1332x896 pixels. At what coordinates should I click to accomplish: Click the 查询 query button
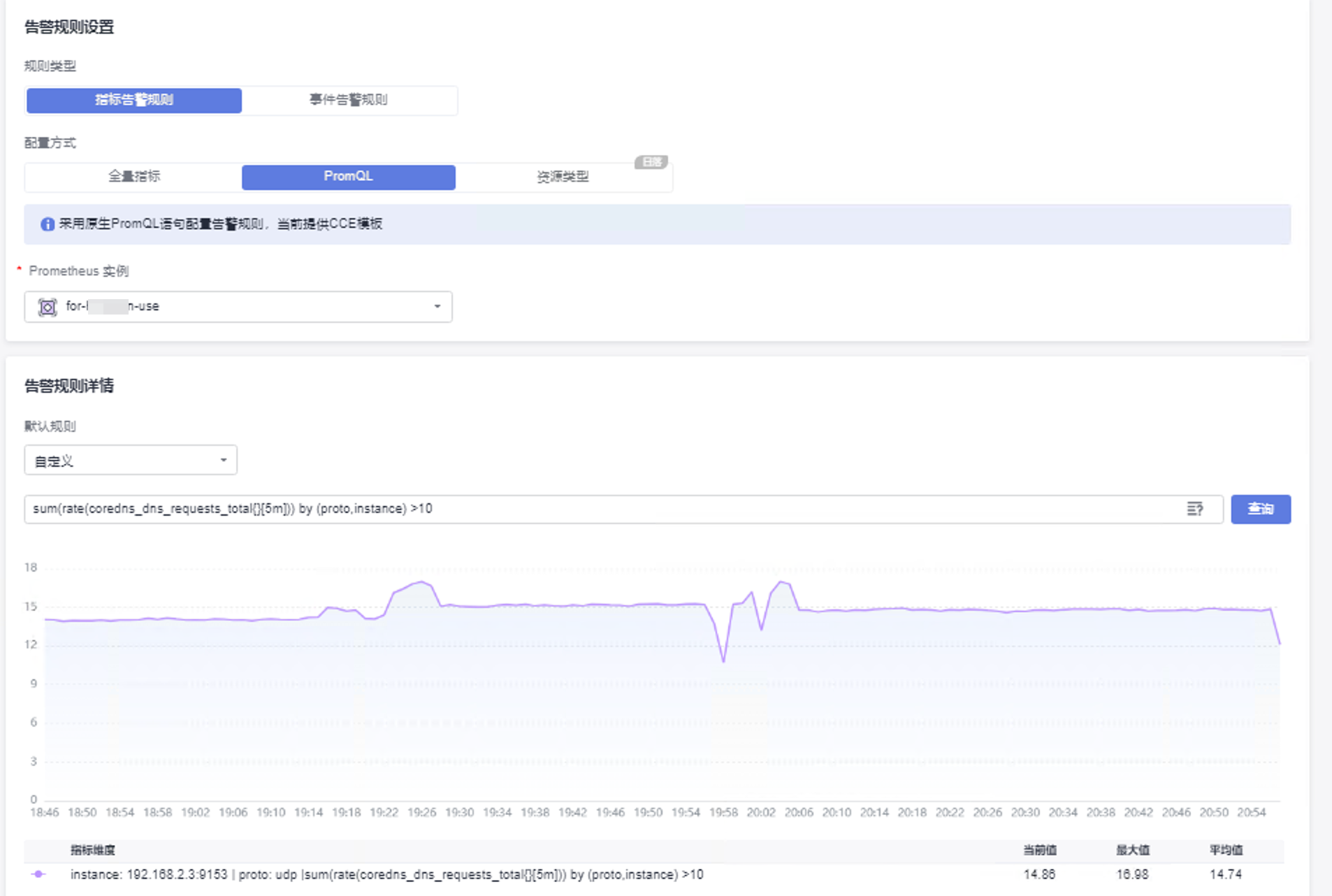click(x=1260, y=509)
